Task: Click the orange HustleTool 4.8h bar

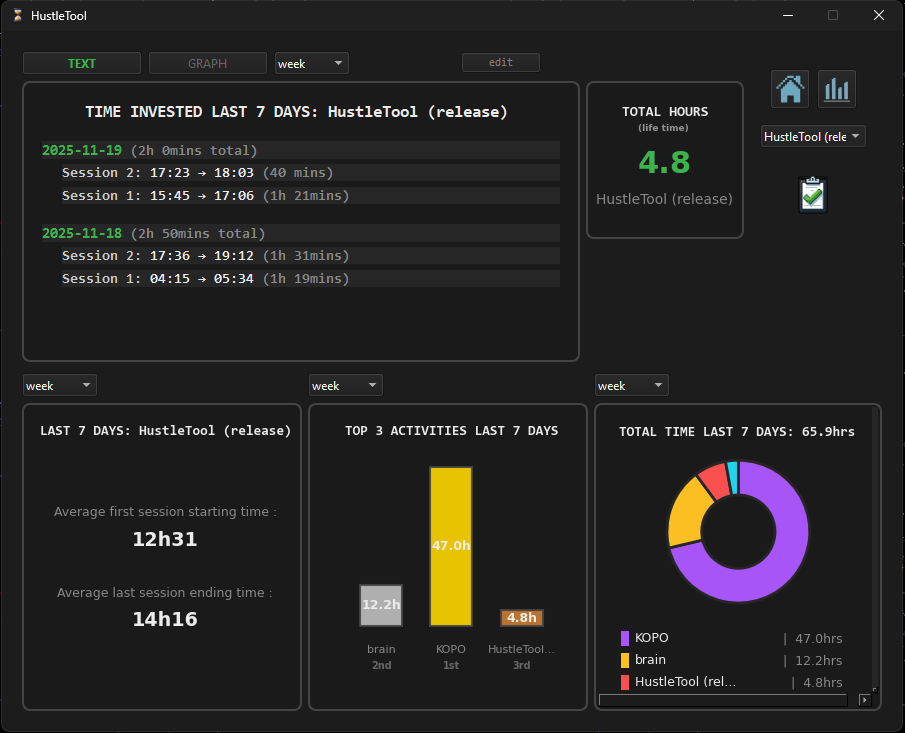Action: pyautogui.click(x=521, y=618)
